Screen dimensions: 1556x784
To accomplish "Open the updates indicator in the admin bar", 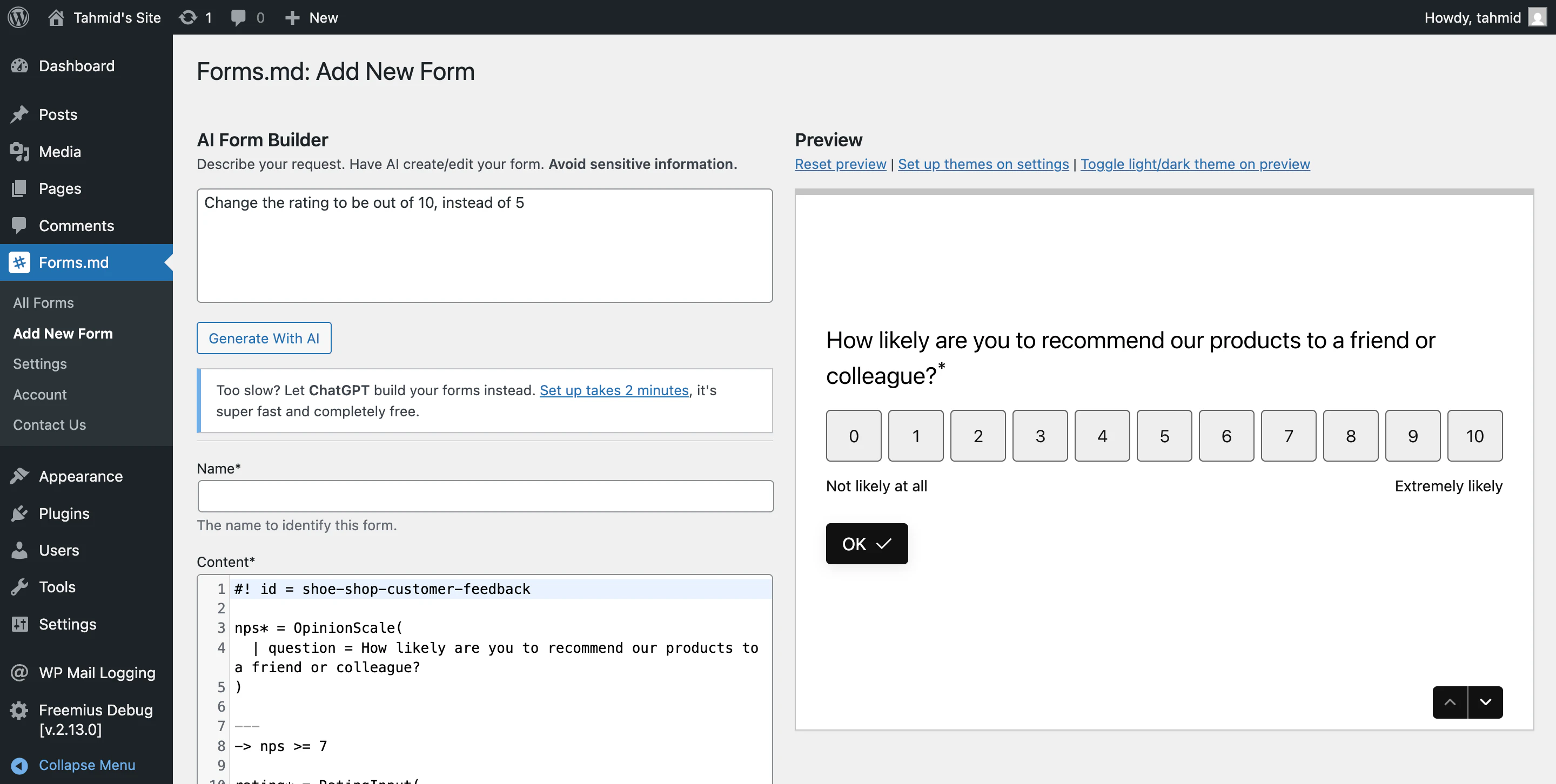I will (195, 17).
